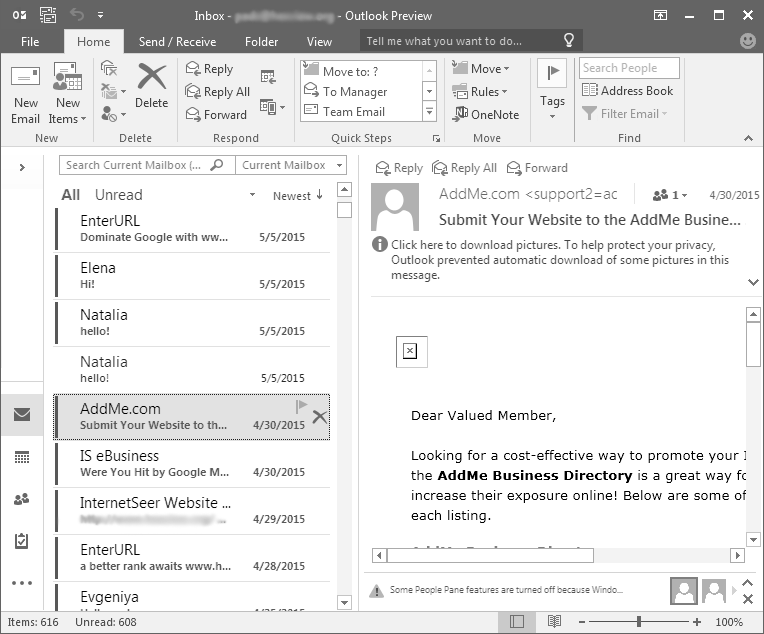Click the zoom slider handle
The height and width of the screenshot is (634, 764).
(639, 621)
